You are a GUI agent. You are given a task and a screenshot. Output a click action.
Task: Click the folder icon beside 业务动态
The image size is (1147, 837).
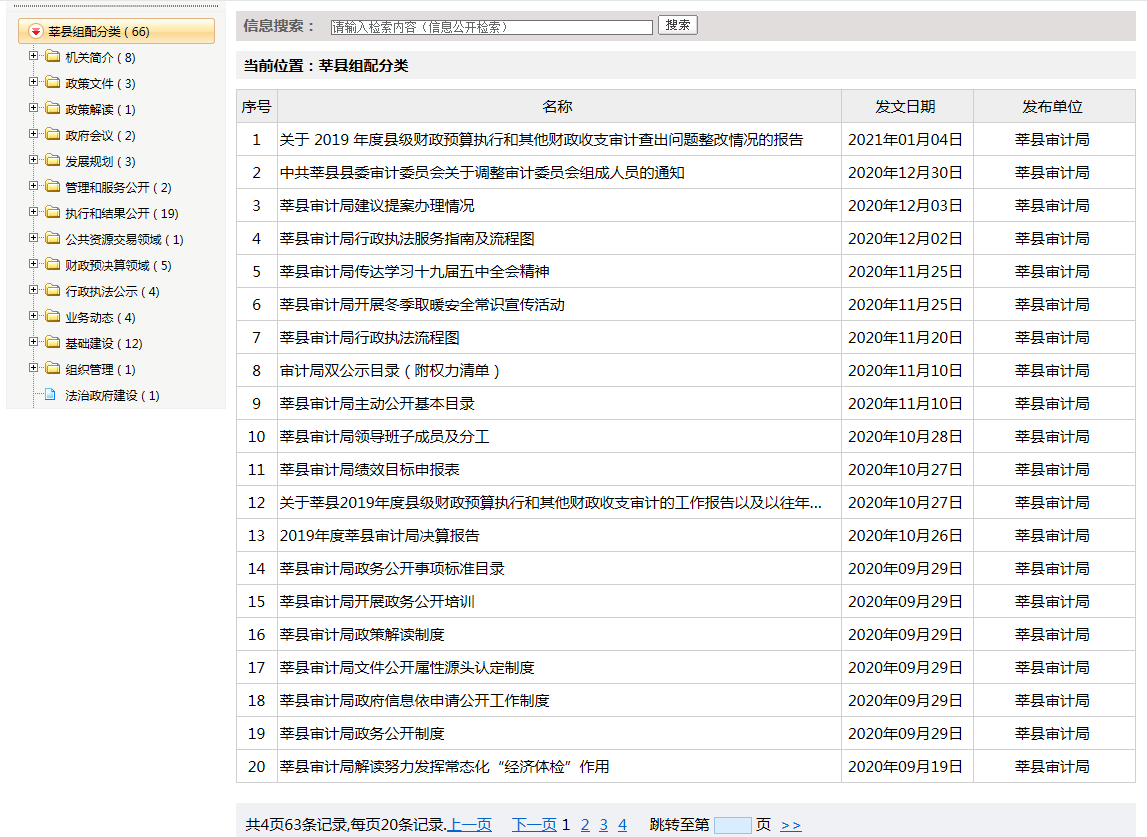(53, 316)
